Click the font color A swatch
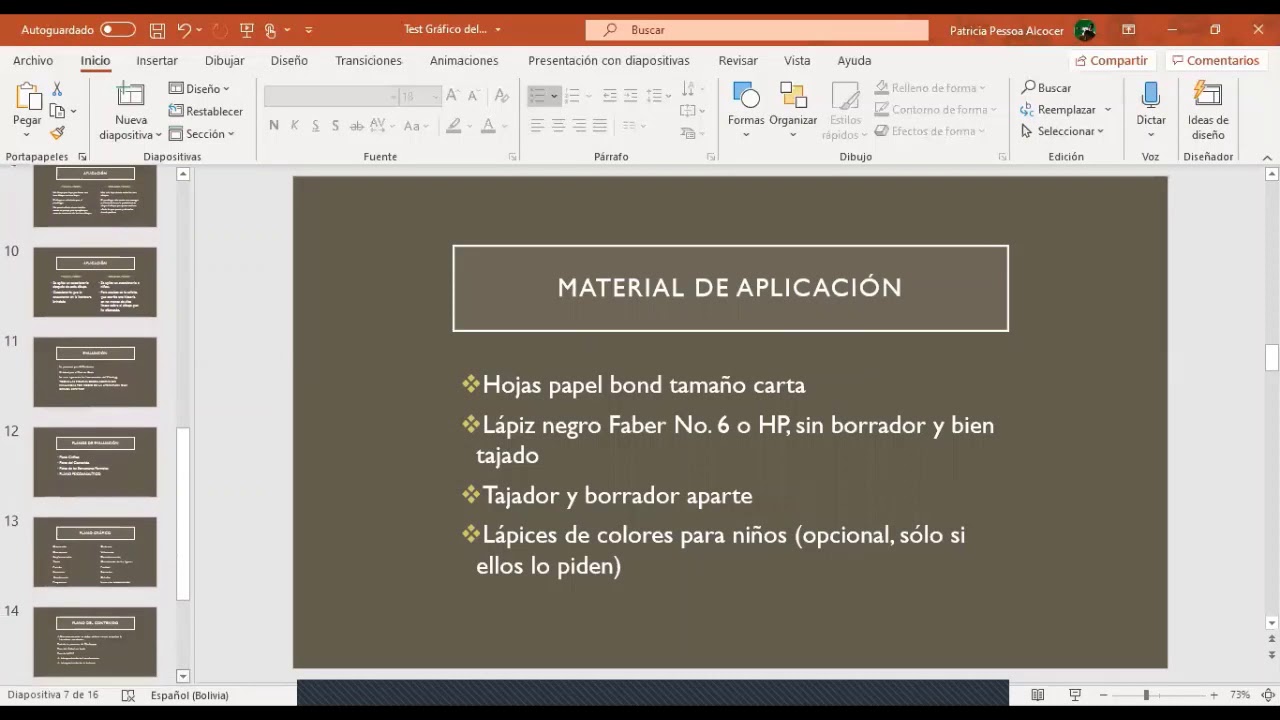Image resolution: width=1280 pixels, height=720 pixels. click(488, 126)
